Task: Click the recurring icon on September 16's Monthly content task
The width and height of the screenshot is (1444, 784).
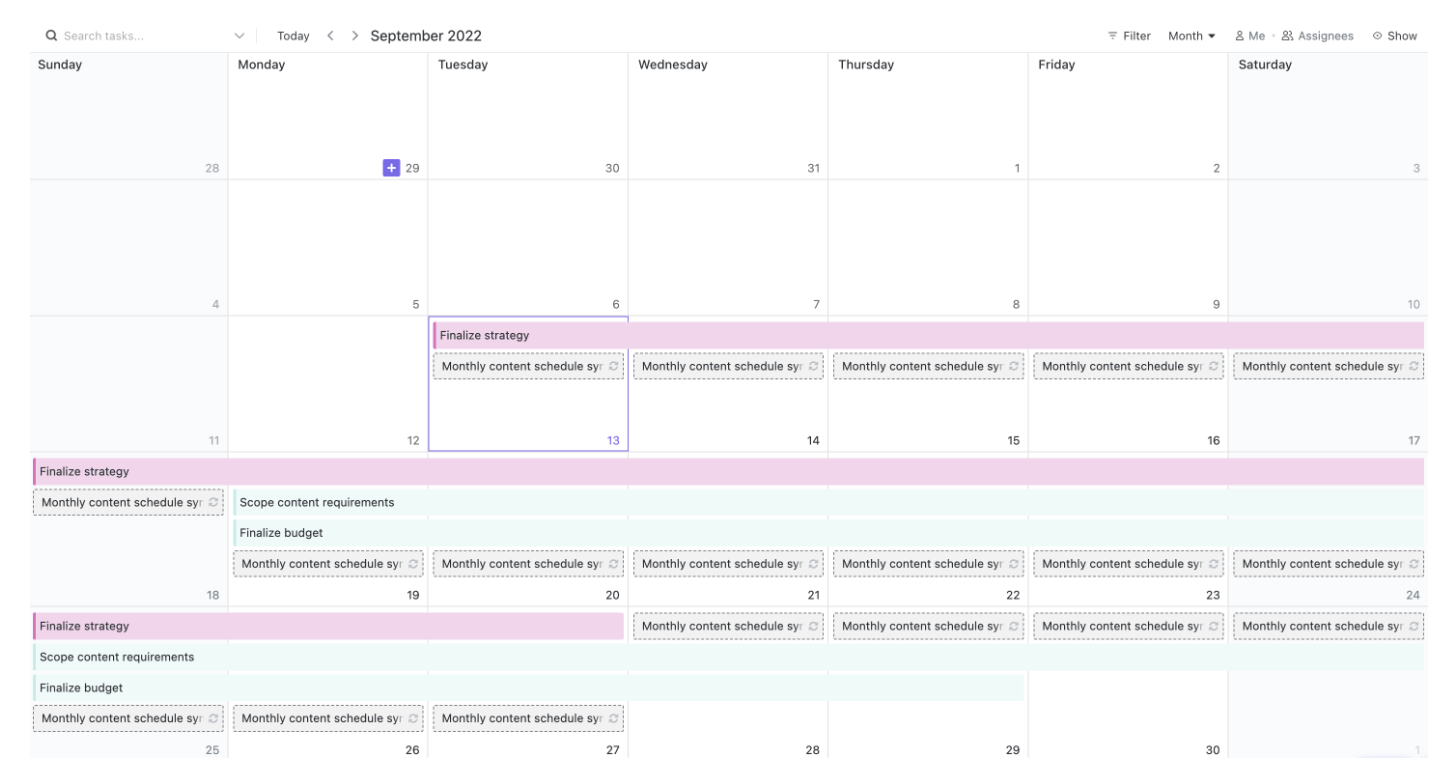Action: (1211, 366)
